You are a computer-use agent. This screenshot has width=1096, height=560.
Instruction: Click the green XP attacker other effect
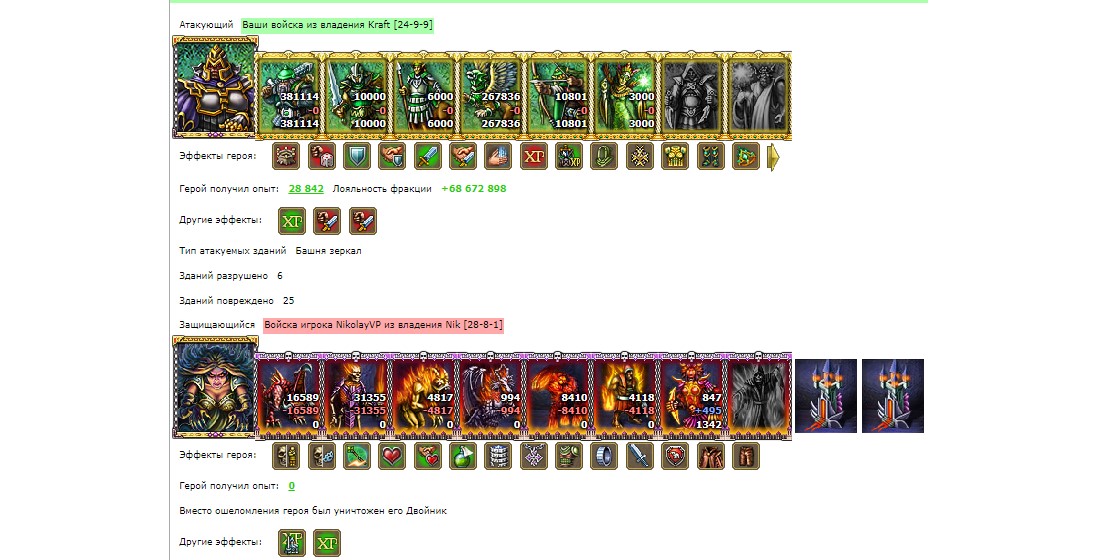pos(291,221)
